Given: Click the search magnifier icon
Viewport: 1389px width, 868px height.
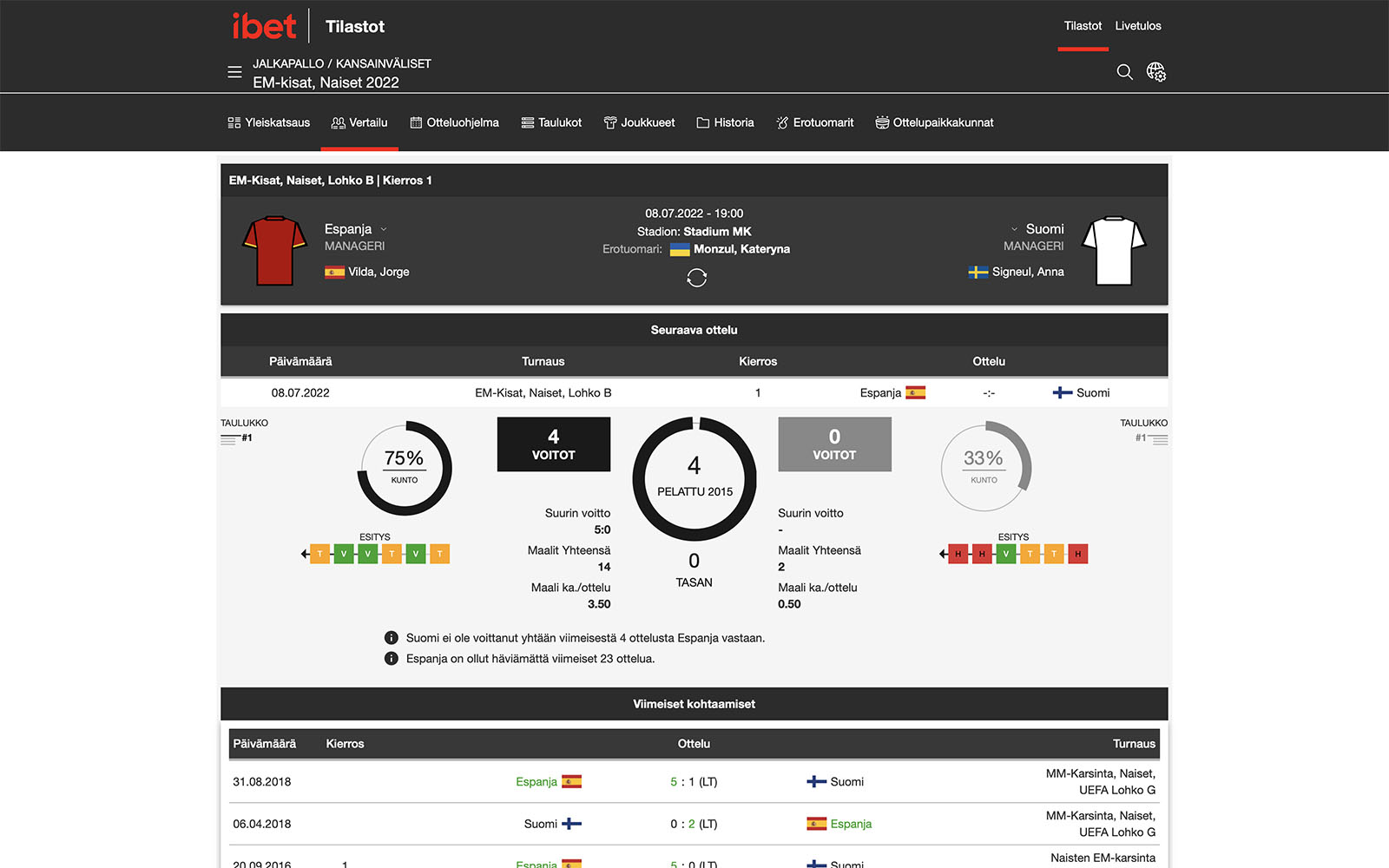Looking at the screenshot, I should (x=1124, y=72).
